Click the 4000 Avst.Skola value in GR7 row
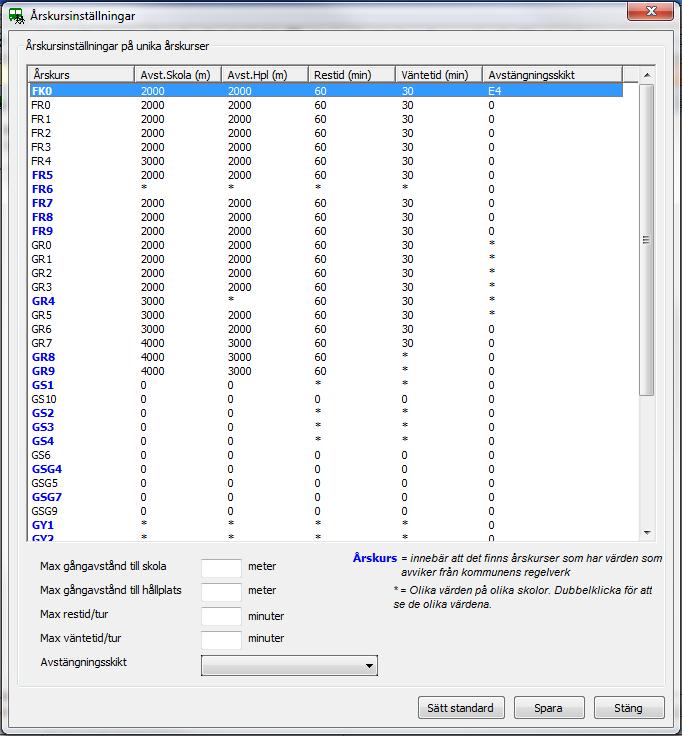 pos(153,343)
